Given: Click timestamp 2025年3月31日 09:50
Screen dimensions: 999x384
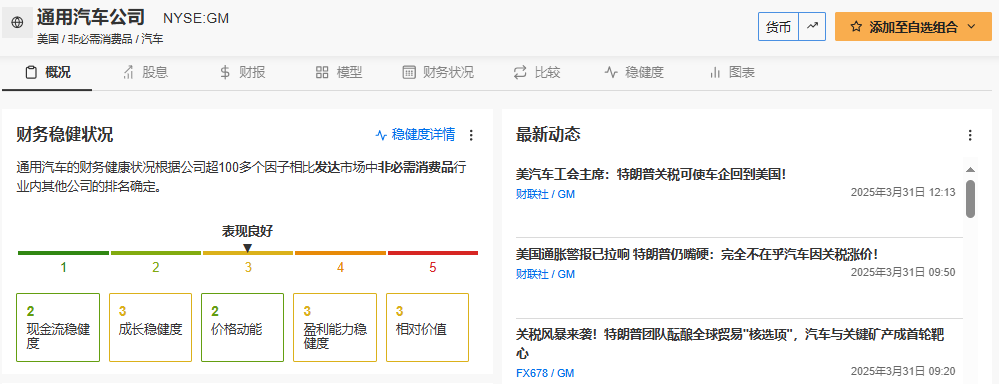Looking at the screenshot, I should pos(903,272).
